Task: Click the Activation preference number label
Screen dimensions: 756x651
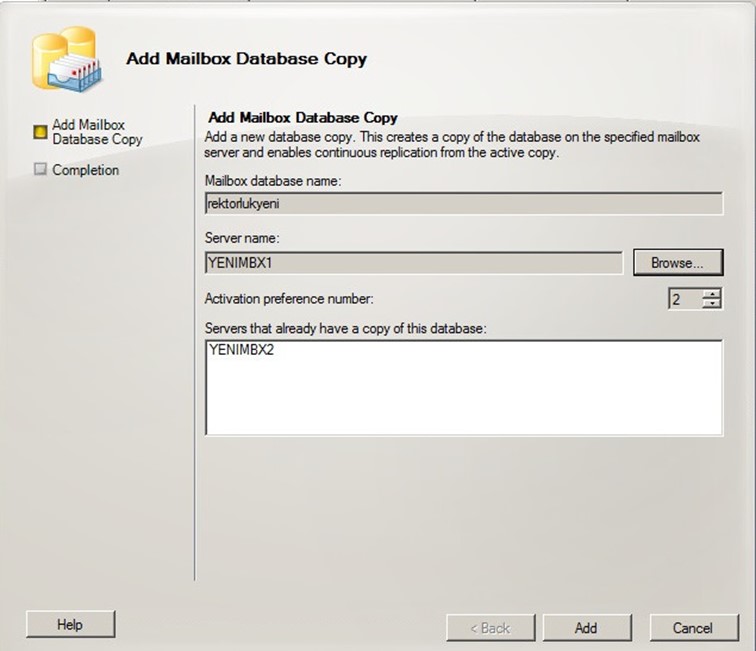Action: 289,299
